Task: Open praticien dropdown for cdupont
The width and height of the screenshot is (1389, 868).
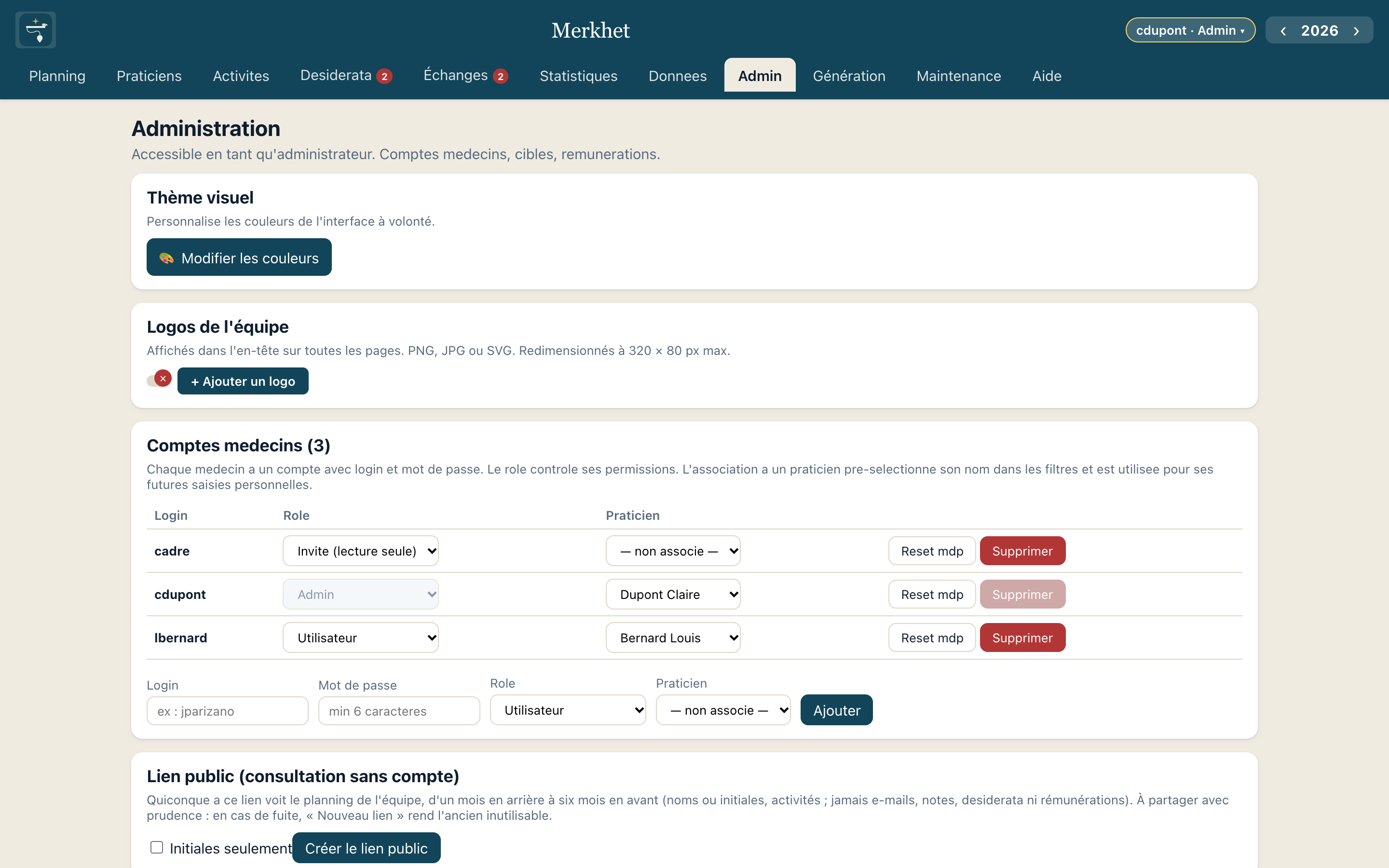Action: pyautogui.click(x=673, y=594)
